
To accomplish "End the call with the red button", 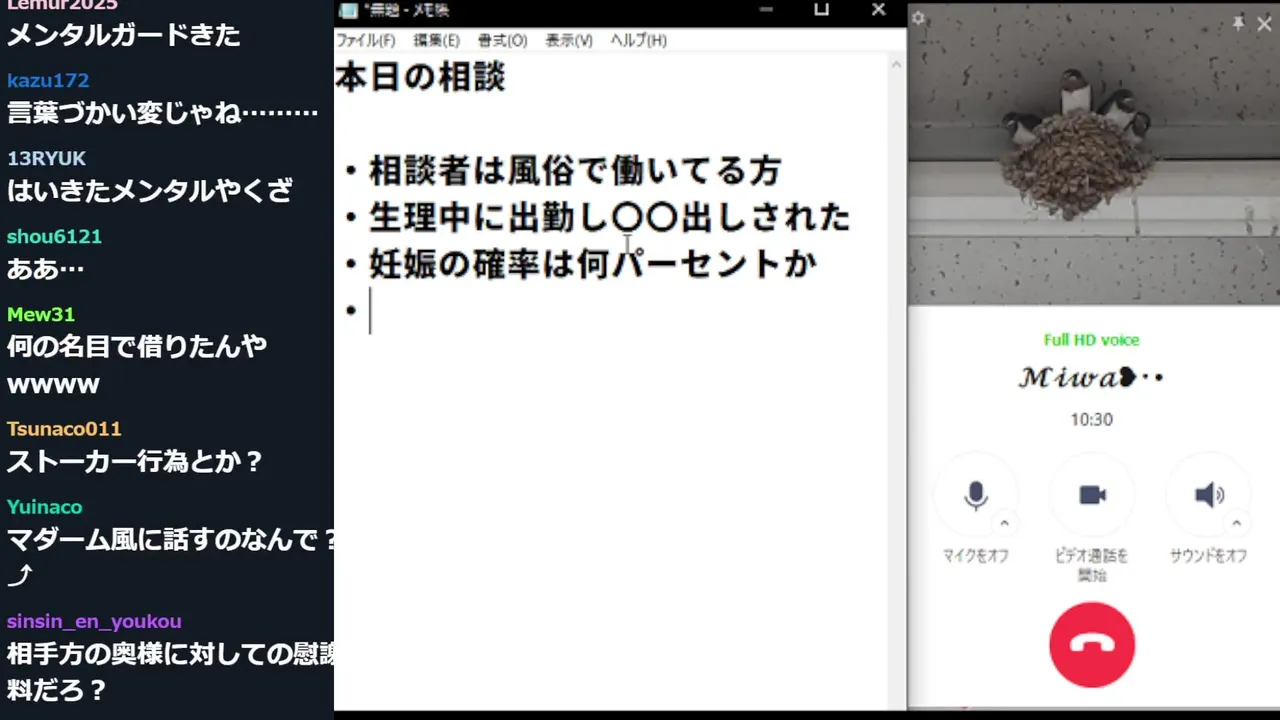I will tap(1092, 645).
